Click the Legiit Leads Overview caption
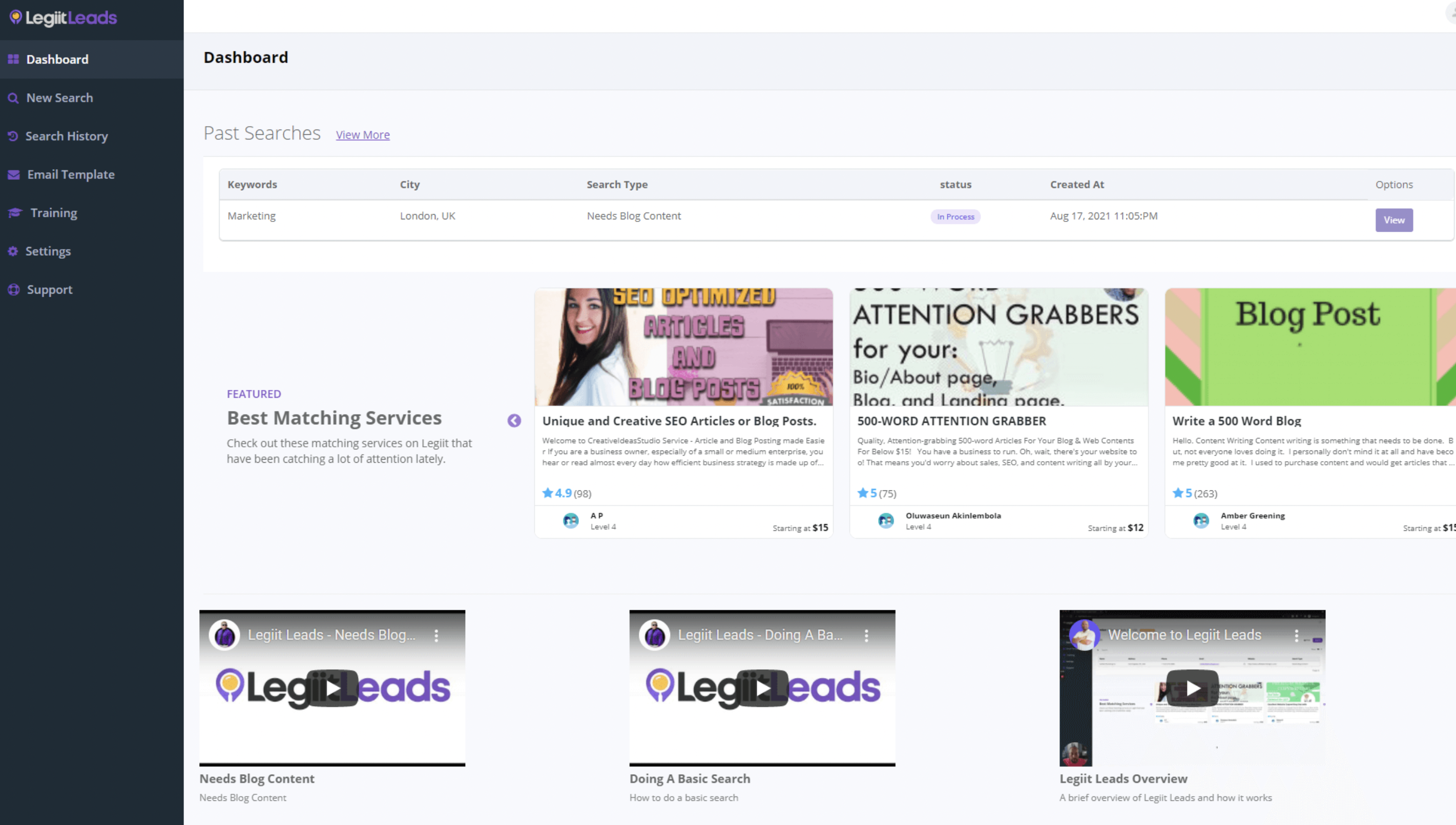Viewport: 1456px width, 825px height. [1123, 778]
